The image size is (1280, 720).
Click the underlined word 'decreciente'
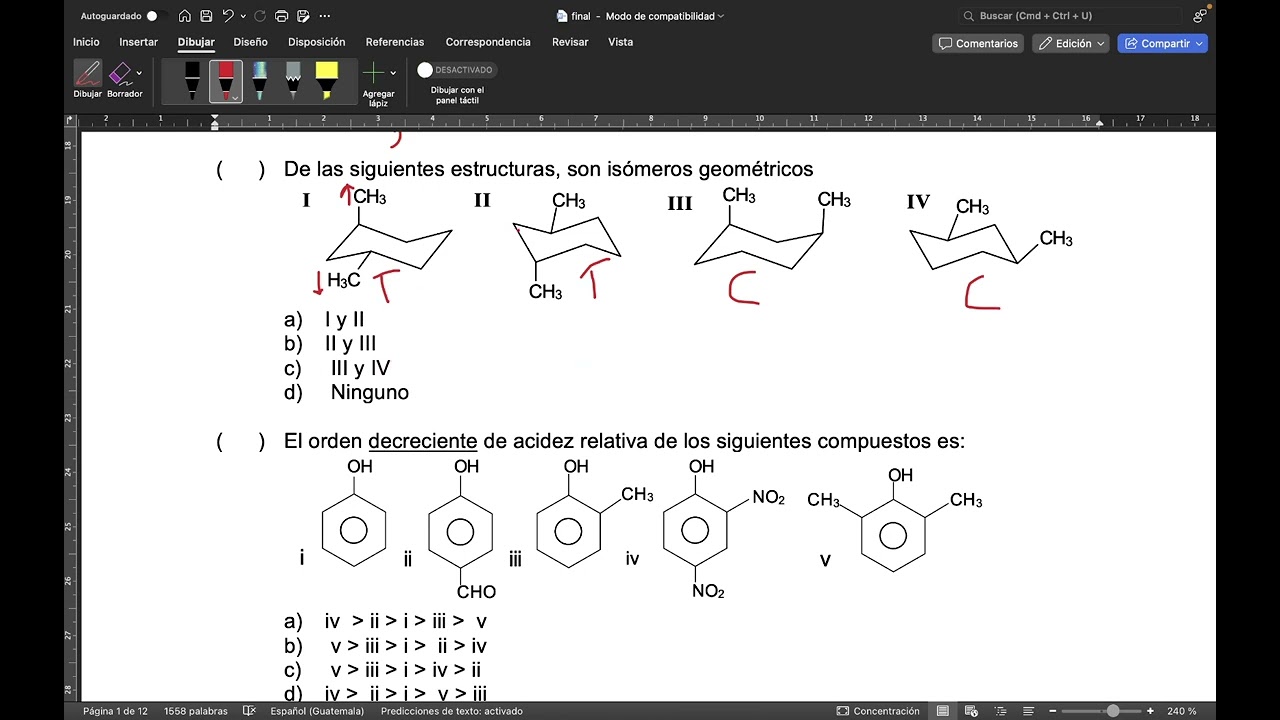pos(423,441)
